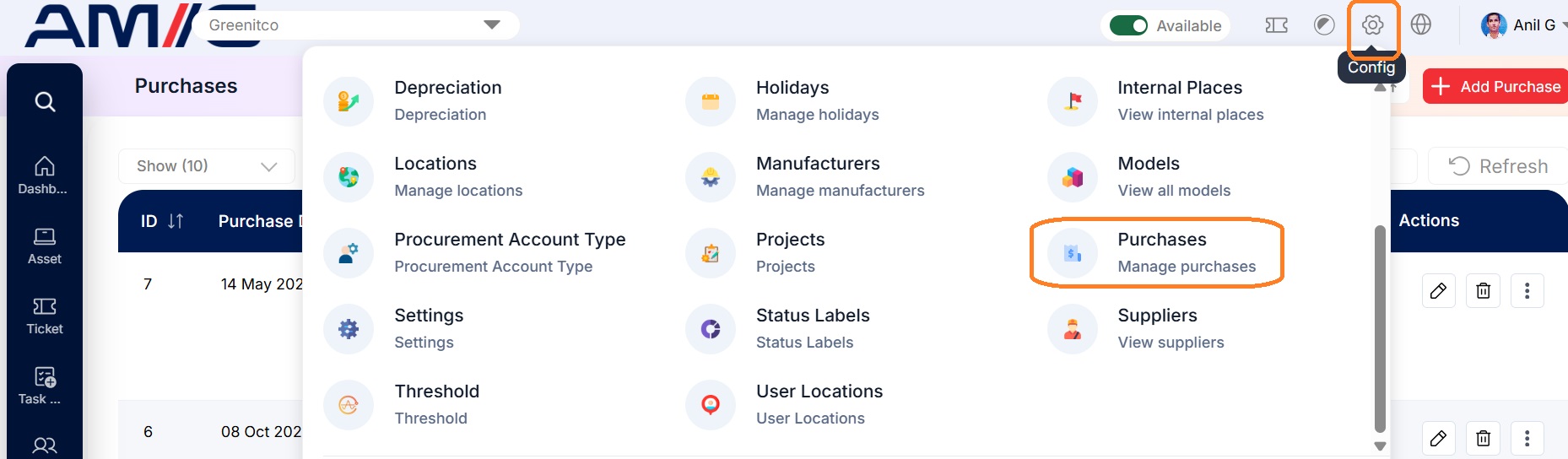The width and height of the screenshot is (1568, 459).
Task: Click the Actions column header
Action: tap(1429, 220)
